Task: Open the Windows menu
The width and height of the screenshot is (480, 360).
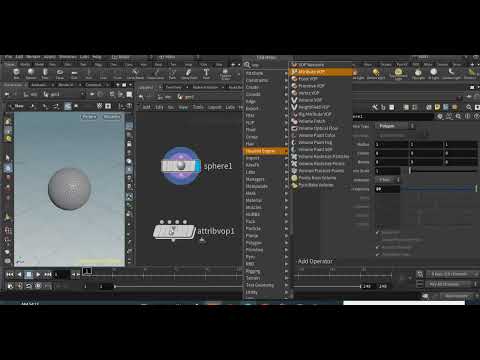Action: (x=68, y=57)
